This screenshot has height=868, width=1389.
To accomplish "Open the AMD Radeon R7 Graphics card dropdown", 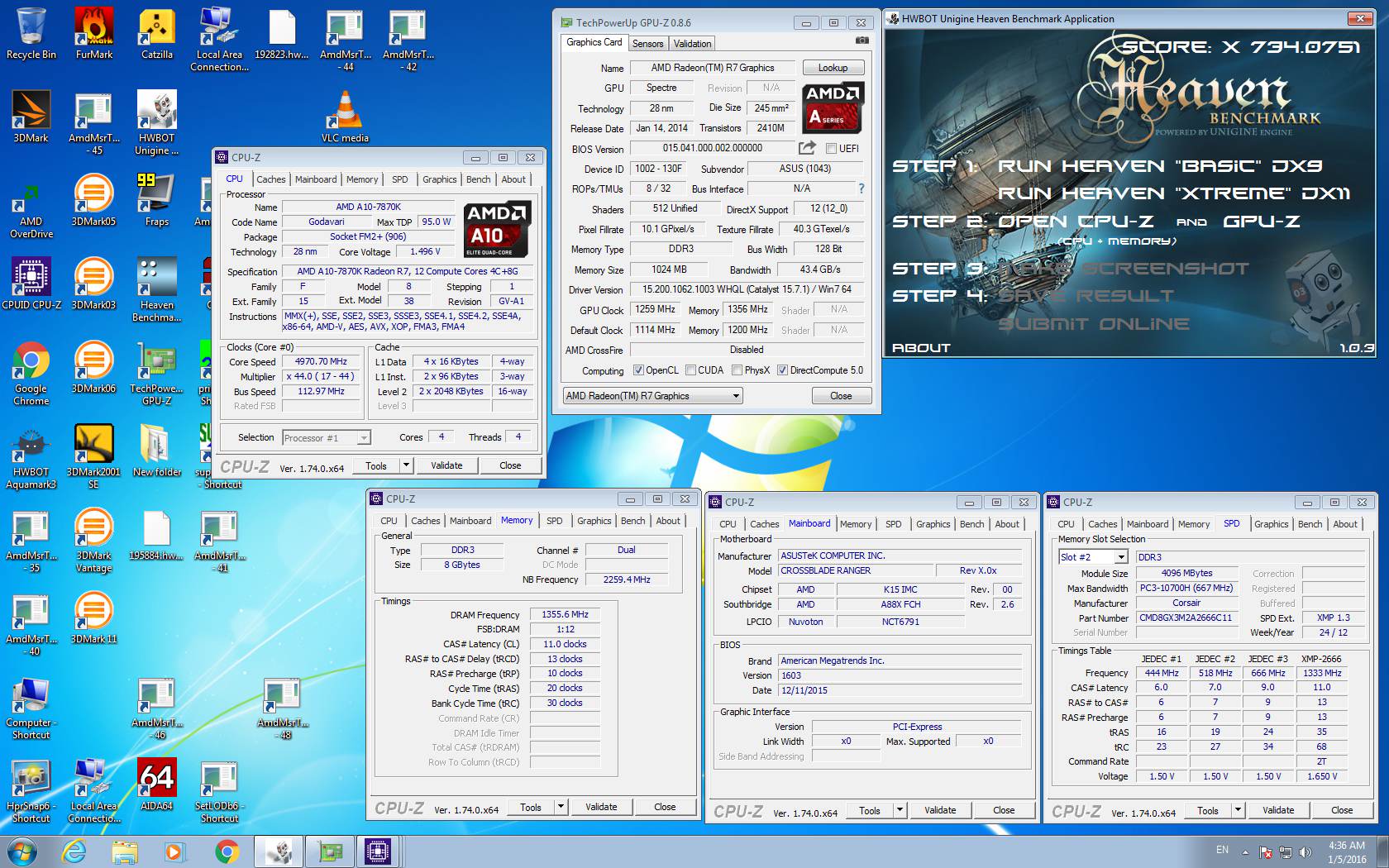I will click(x=652, y=396).
